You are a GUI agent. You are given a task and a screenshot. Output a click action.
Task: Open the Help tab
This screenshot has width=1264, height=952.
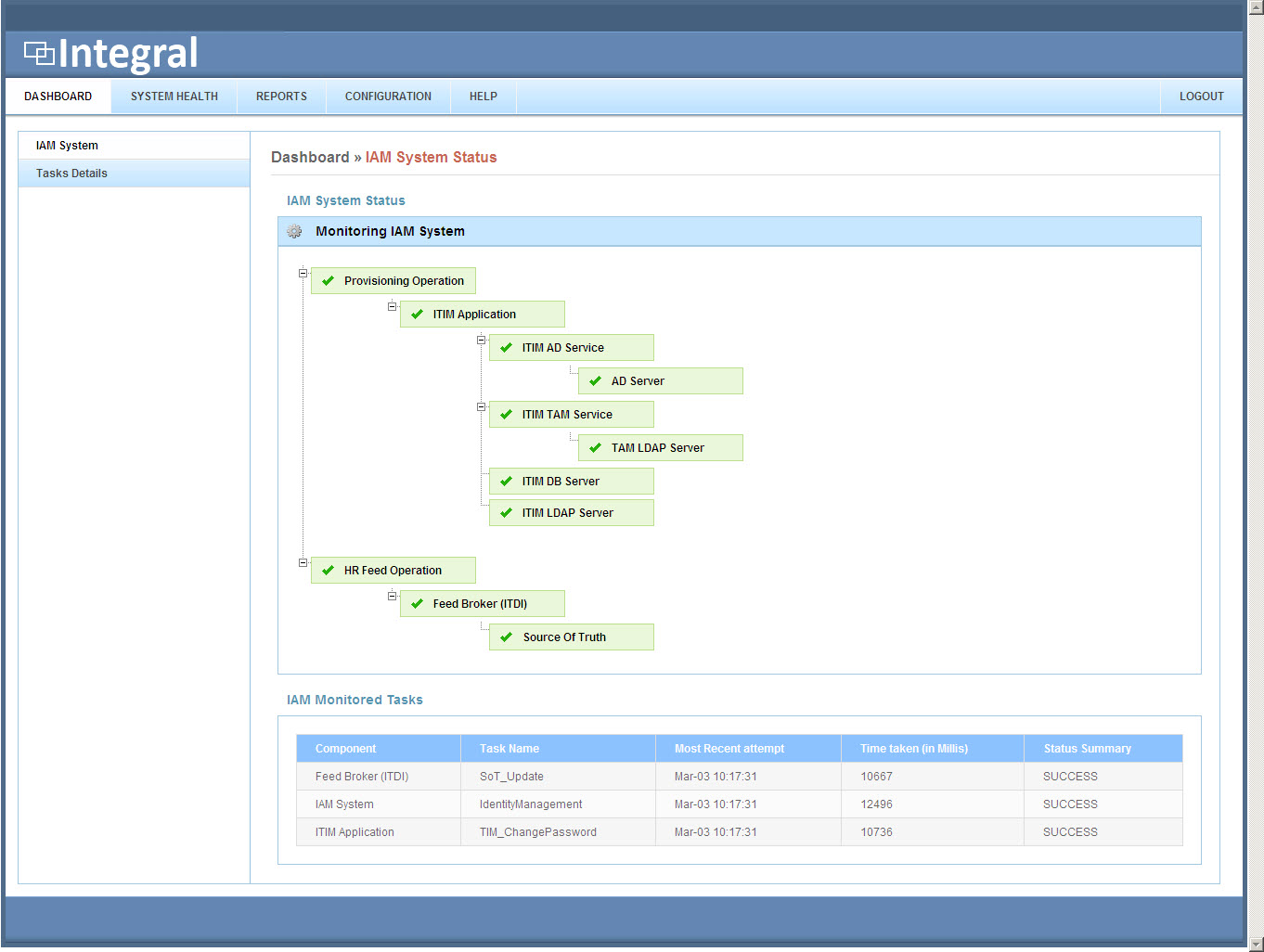[484, 96]
